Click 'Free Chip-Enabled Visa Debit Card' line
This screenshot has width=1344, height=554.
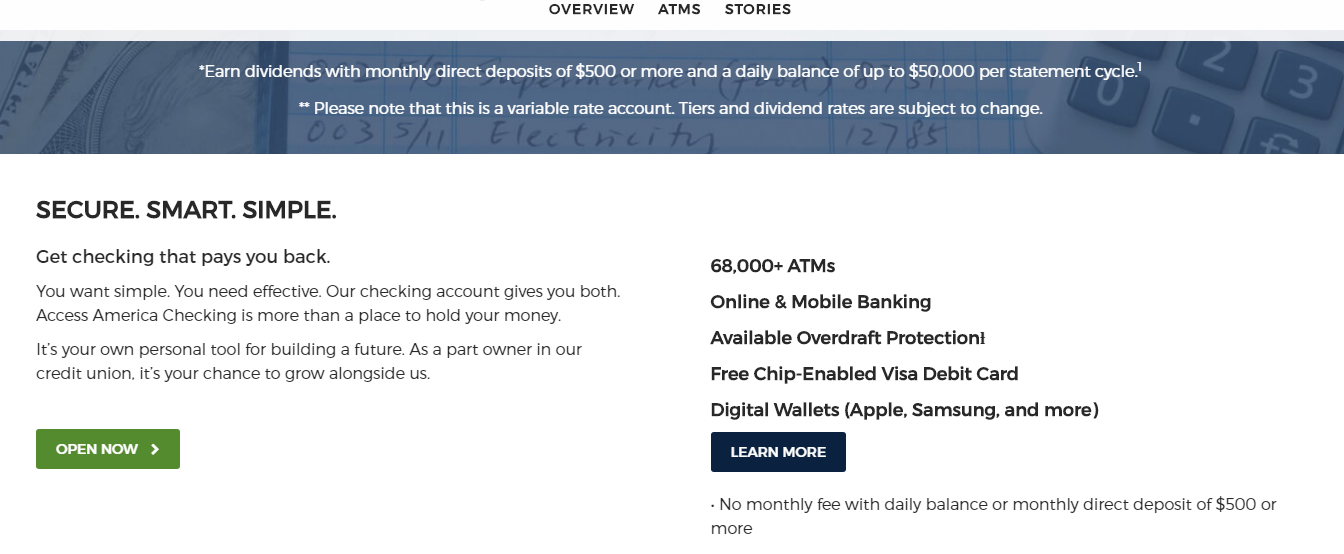click(x=864, y=374)
